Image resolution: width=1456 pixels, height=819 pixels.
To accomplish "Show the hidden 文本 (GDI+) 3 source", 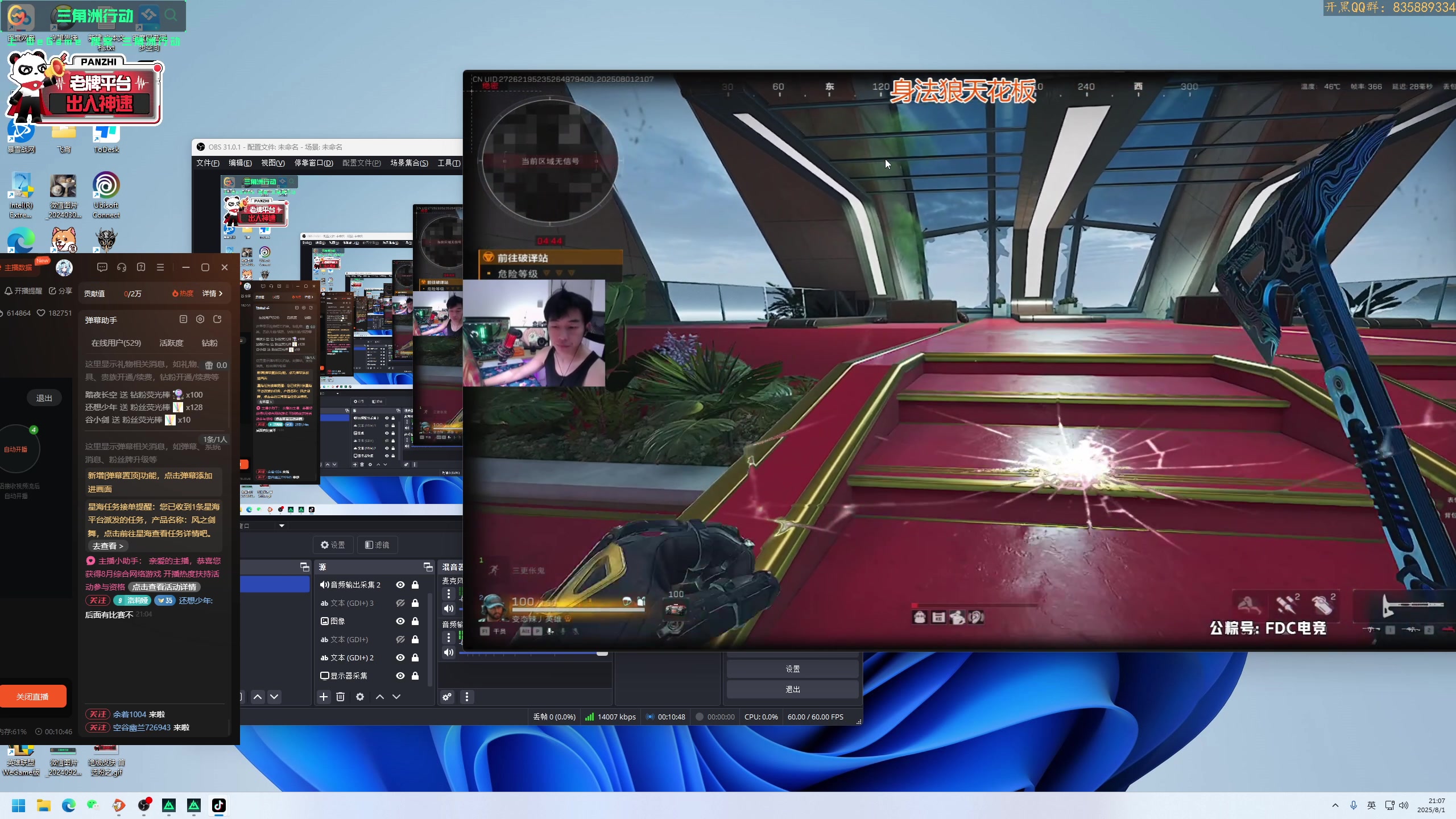I will tap(400, 603).
